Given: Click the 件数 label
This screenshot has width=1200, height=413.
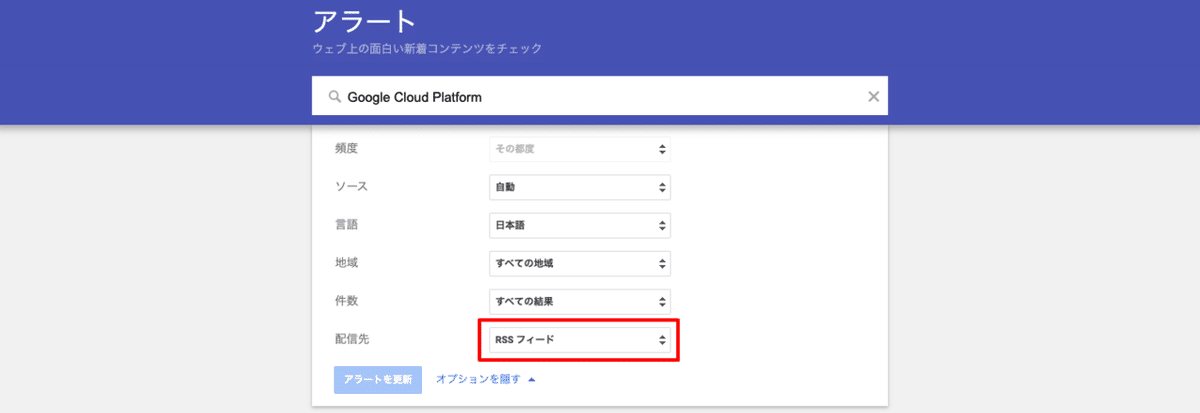Looking at the screenshot, I should point(346,301).
